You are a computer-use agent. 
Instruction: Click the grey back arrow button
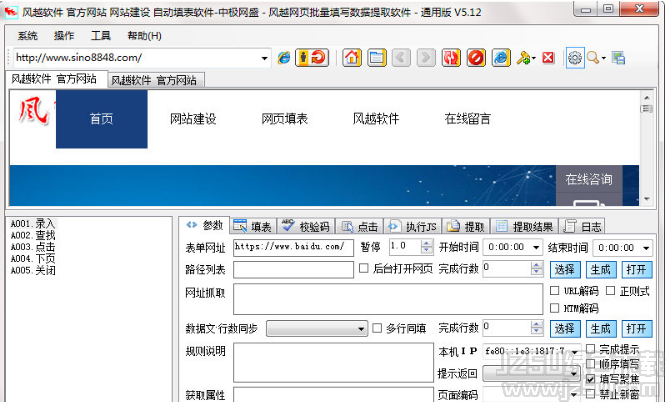(x=401, y=57)
